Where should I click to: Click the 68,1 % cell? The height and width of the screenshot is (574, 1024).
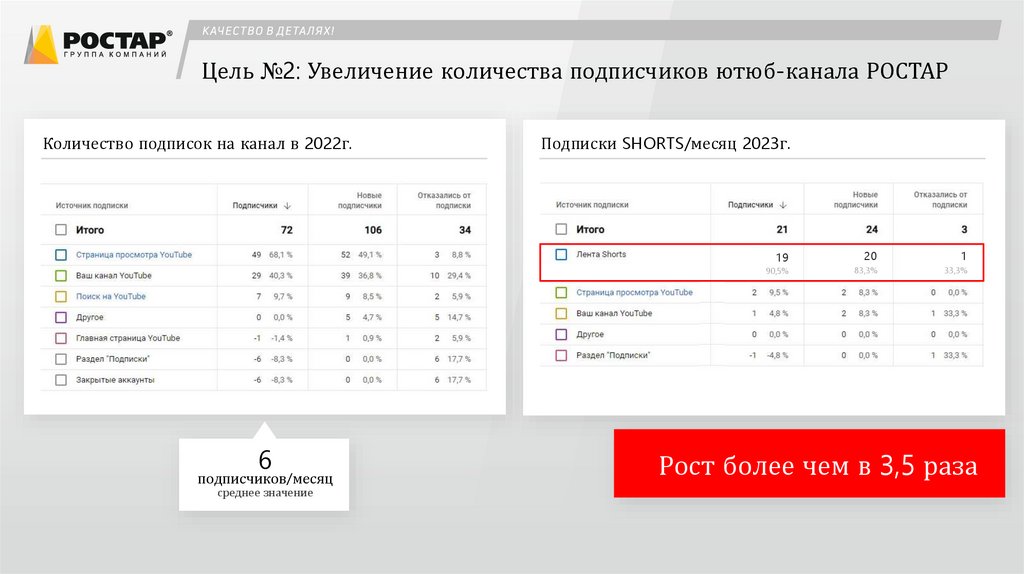tap(281, 255)
